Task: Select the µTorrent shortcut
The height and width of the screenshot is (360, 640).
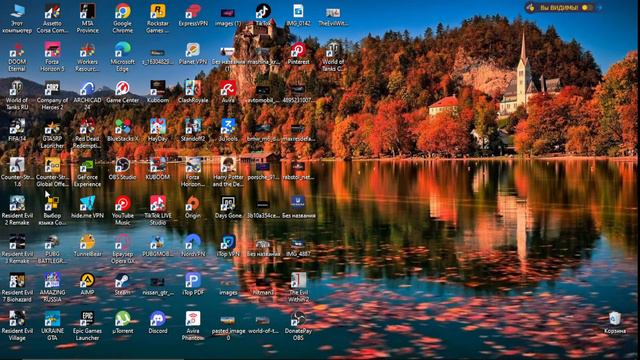Action: (122, 322)
